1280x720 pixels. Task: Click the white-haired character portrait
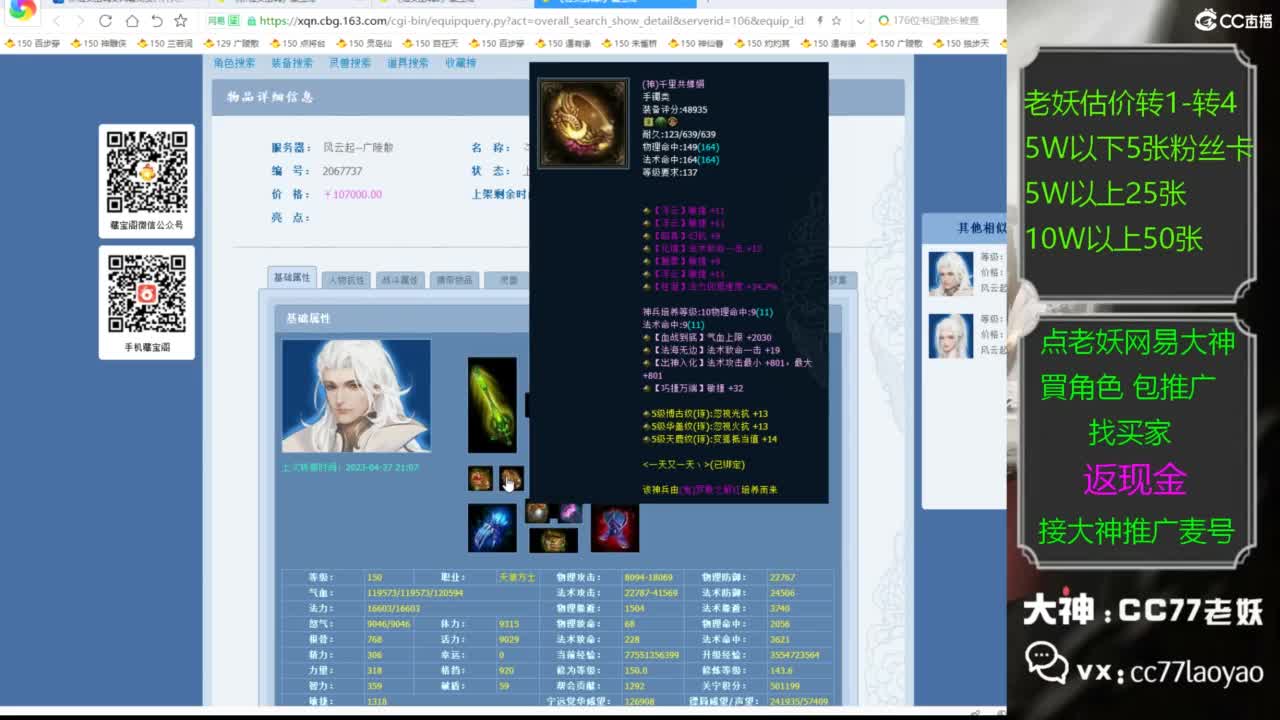[356, 396]
